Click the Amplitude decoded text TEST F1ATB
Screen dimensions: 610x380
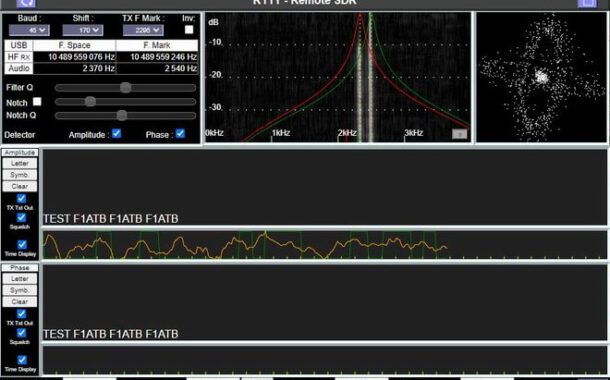coord(110,219)
